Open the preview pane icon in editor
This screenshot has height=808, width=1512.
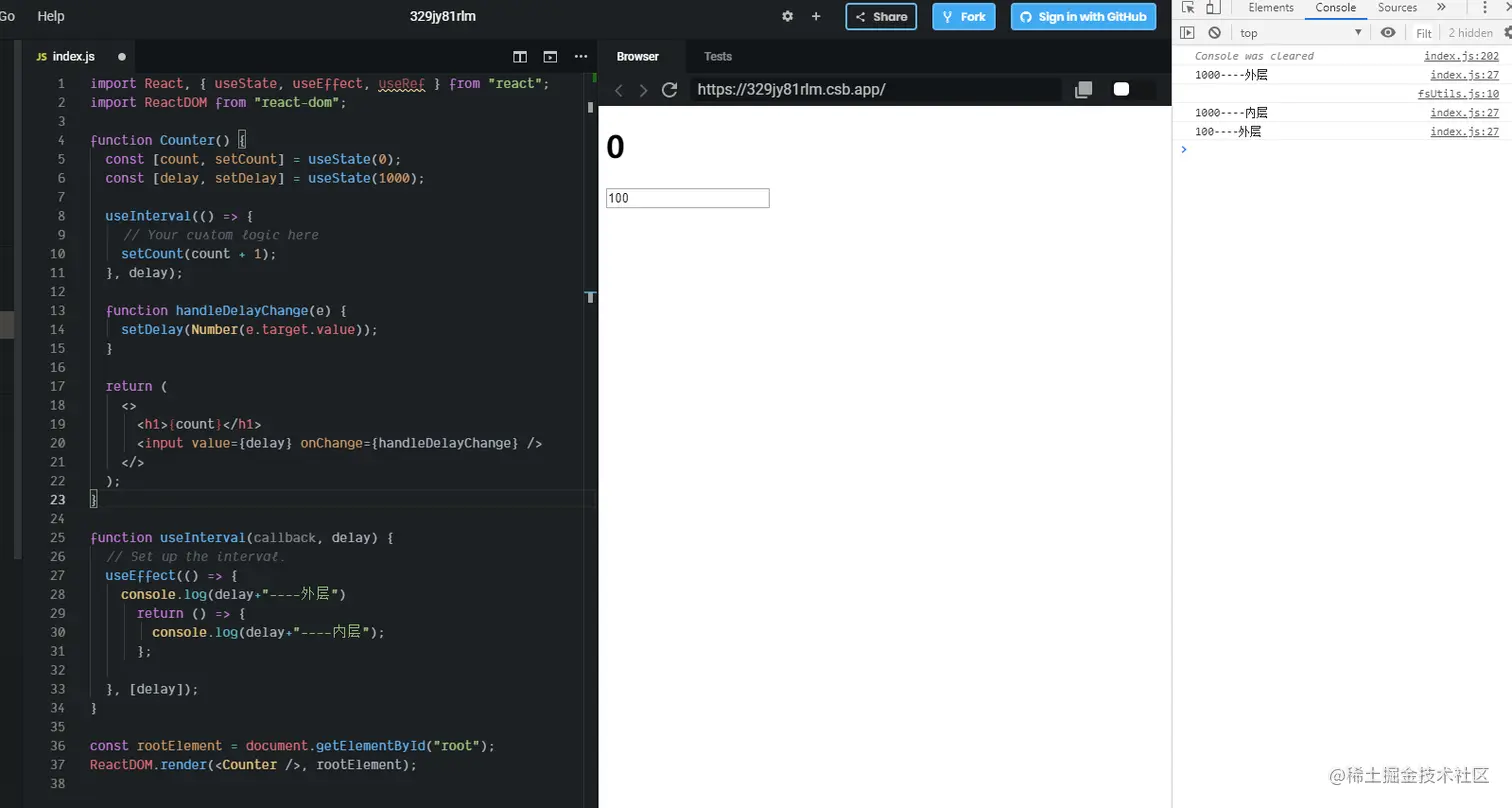(550, 57)
